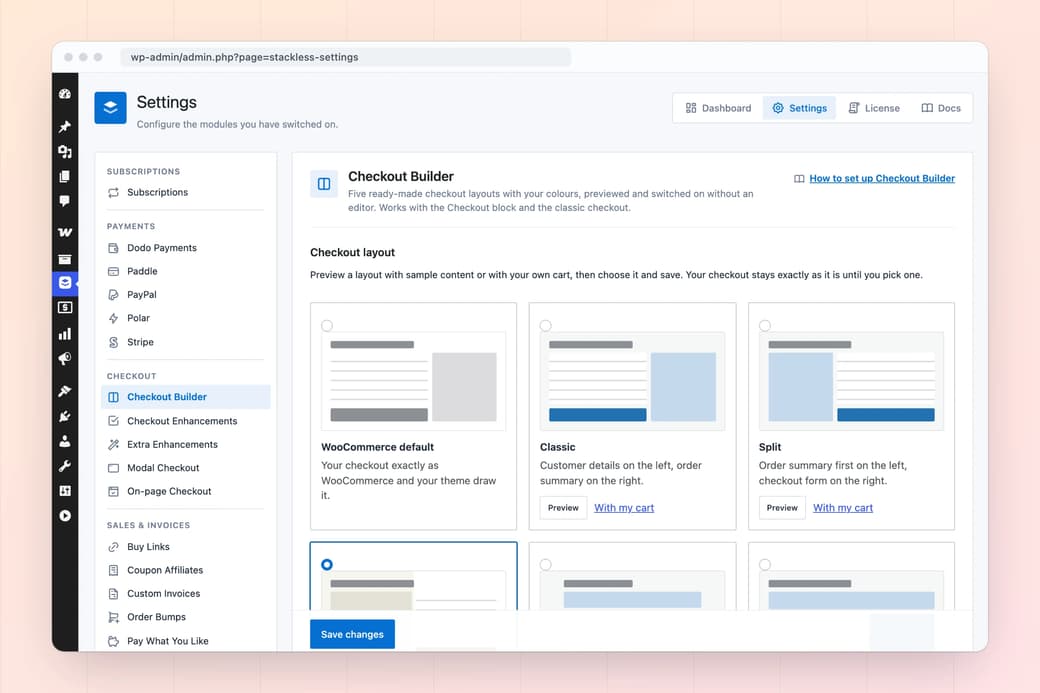
Task: Open PayPal payment settings
Action: click(x=185, y=294)
